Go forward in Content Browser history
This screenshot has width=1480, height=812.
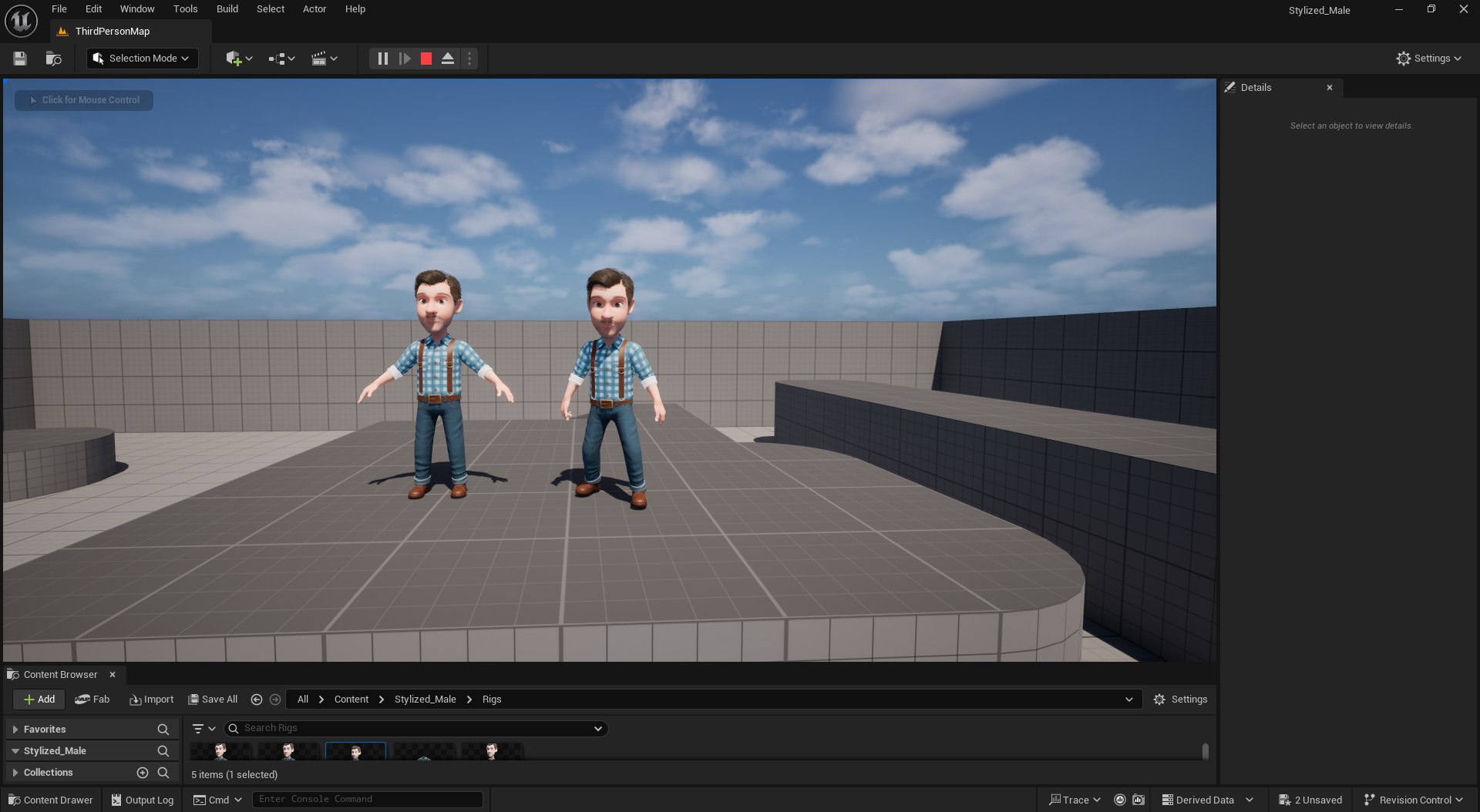275,700
